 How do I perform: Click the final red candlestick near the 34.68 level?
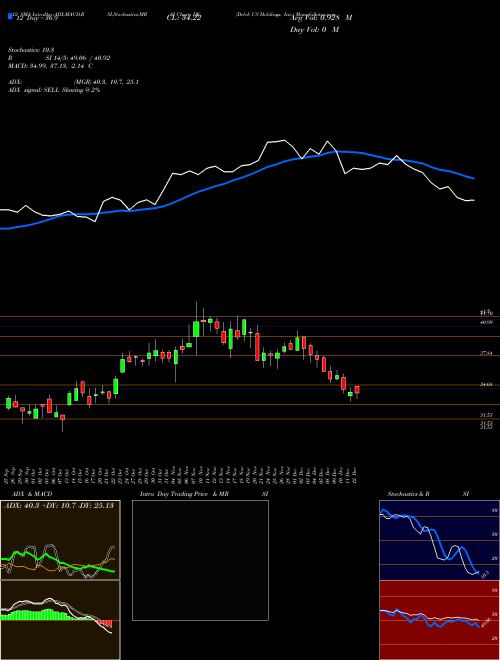tap(357, 390)
